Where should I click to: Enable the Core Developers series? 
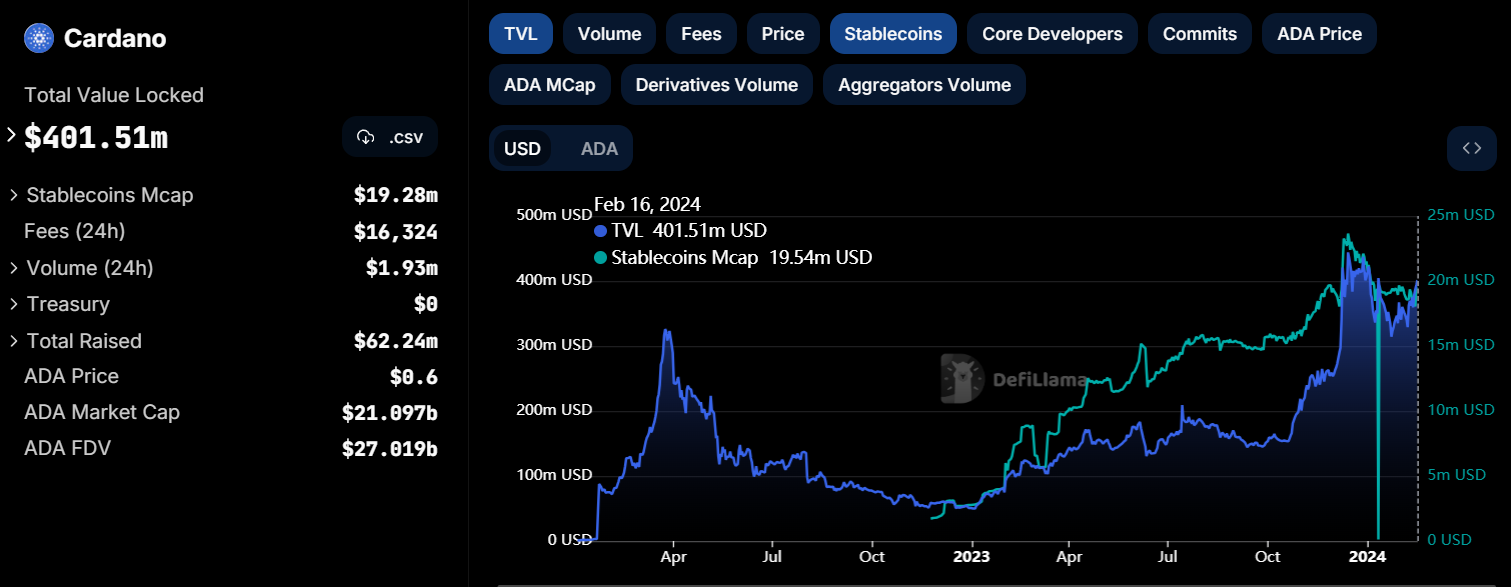[x=1052, y=34]
